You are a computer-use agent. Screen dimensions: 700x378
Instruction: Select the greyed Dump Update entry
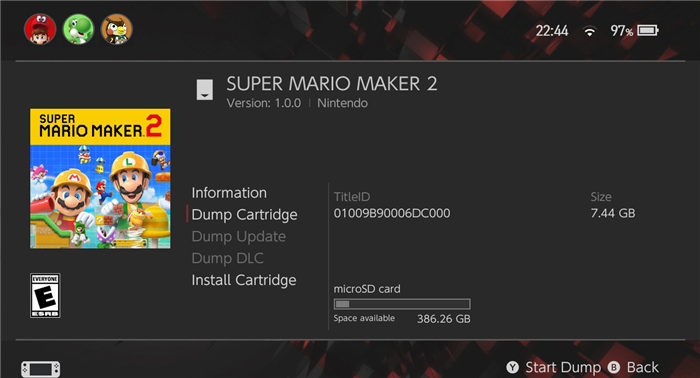click(239, 237)
